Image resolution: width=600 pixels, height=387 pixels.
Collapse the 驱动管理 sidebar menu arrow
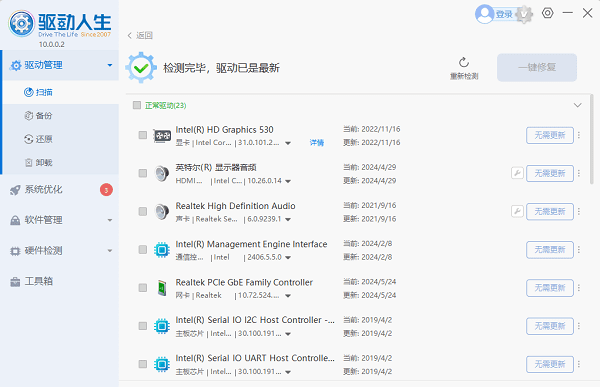pyautogui.click(x=110, y=65)
